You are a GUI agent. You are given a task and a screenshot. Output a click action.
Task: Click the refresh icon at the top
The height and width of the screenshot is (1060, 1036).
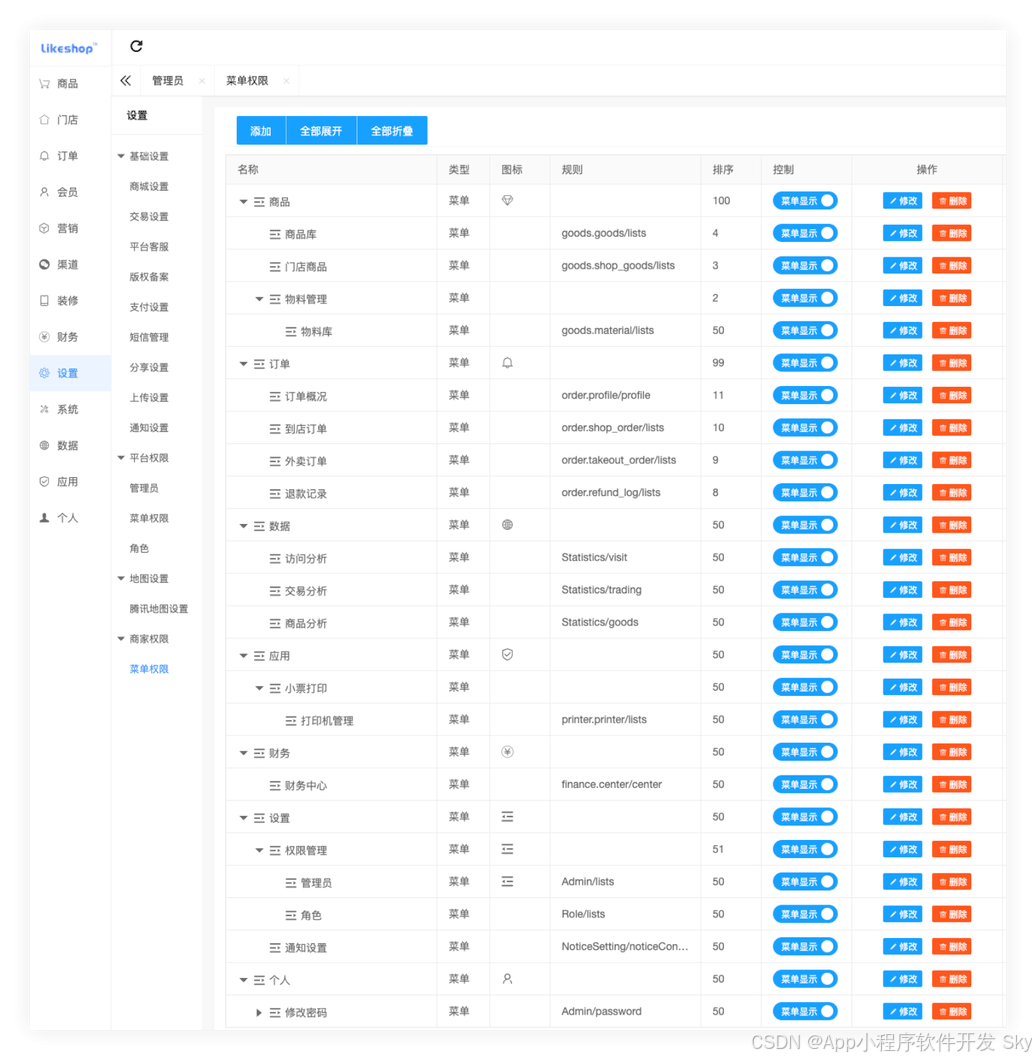coord(136,46)
